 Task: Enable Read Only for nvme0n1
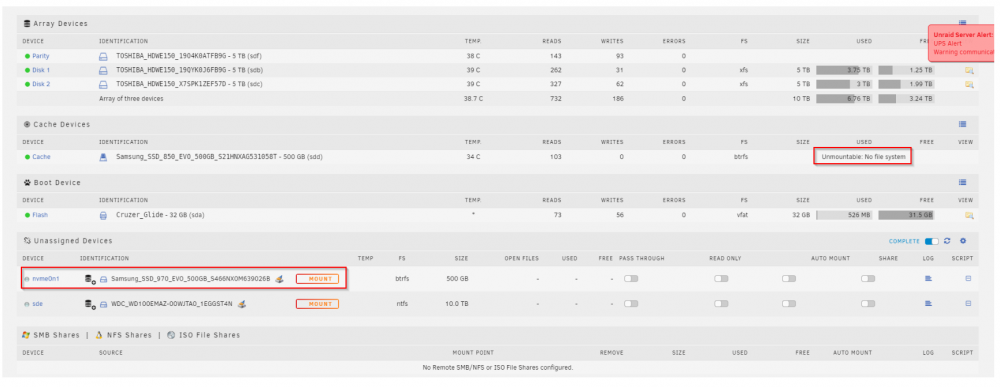pyautogui.click(x=721, y=279)
